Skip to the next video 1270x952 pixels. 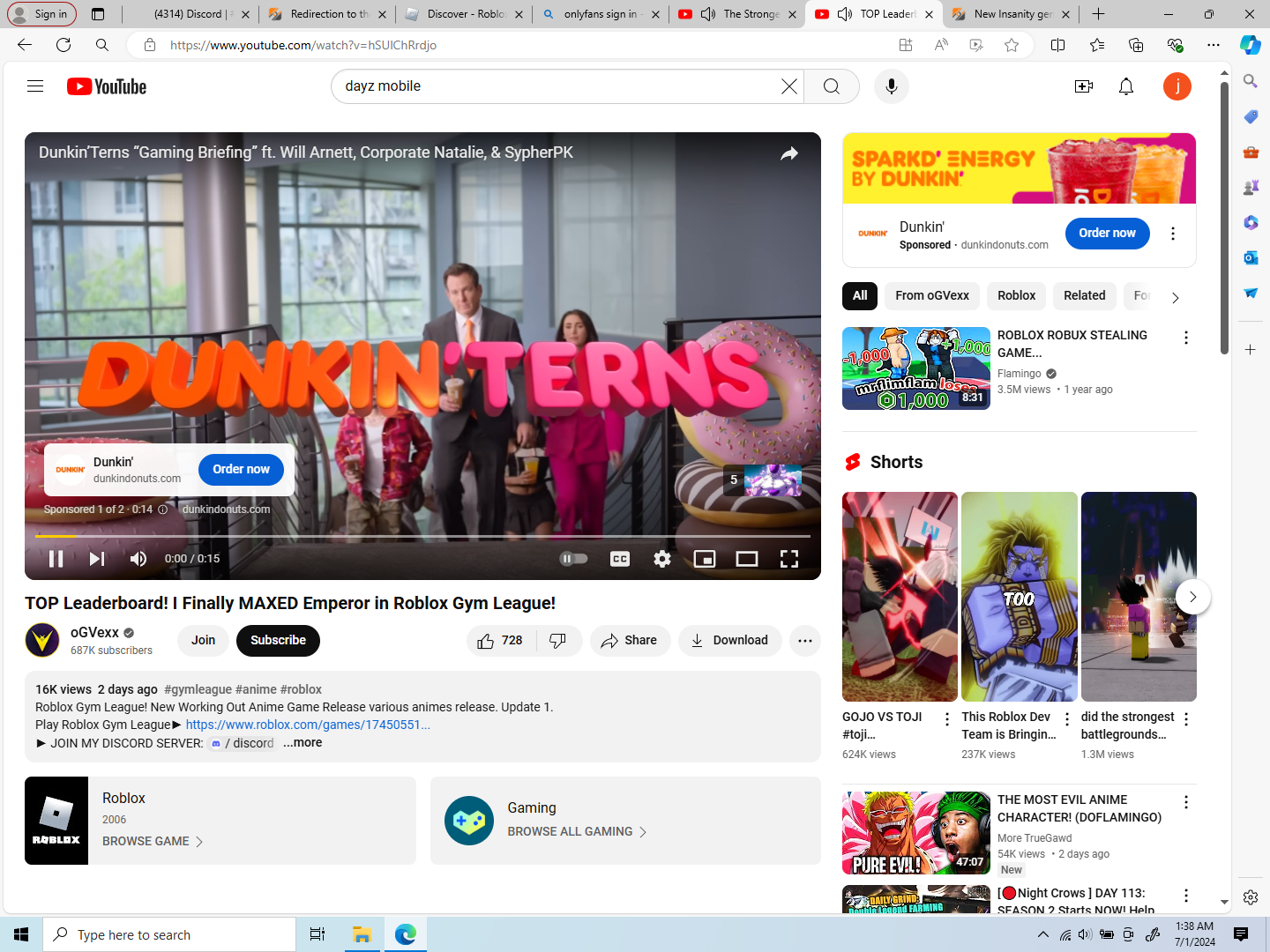pos(97,559)
